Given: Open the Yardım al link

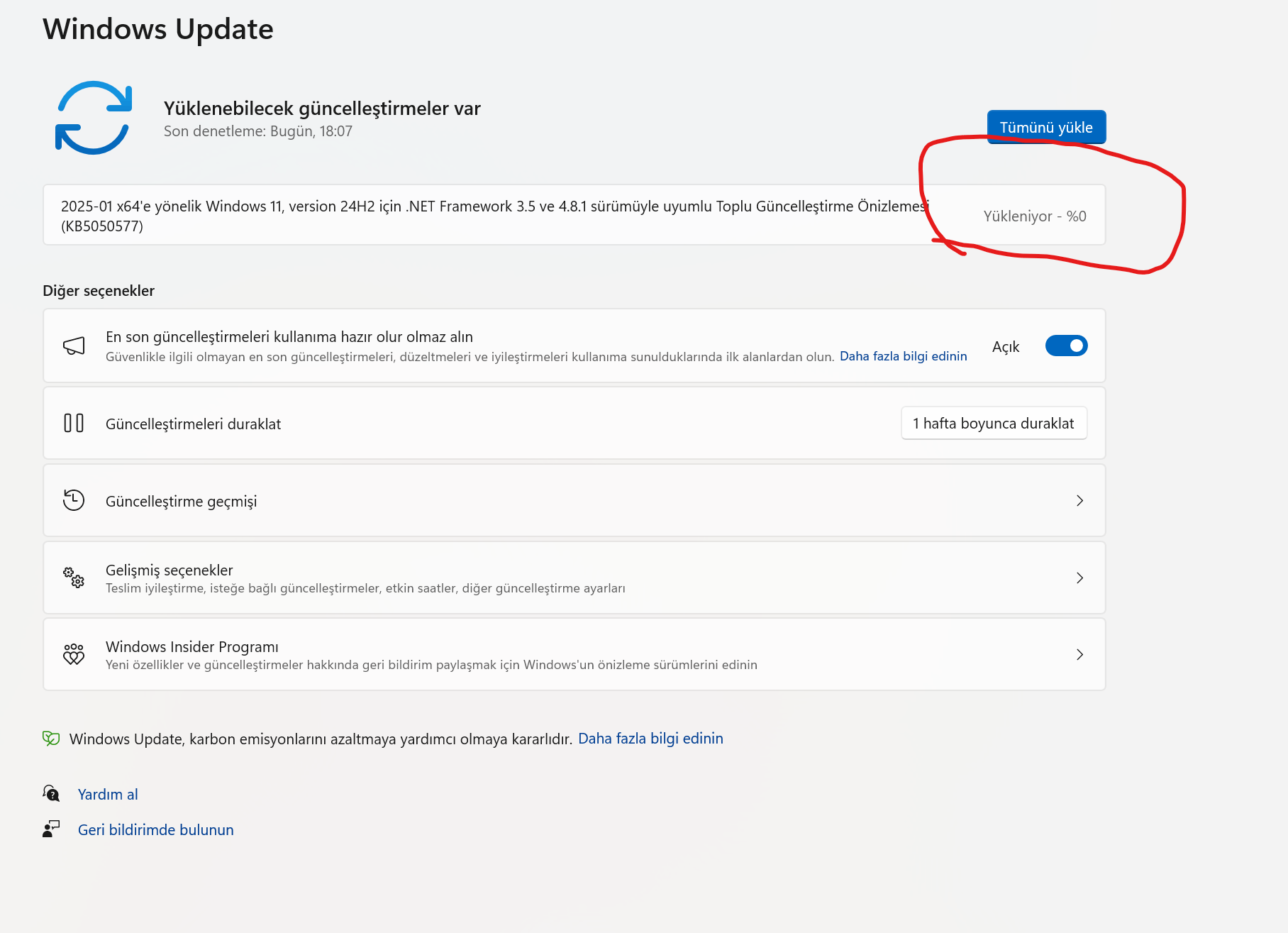Looking at the screenshot, I should (108, 795).
